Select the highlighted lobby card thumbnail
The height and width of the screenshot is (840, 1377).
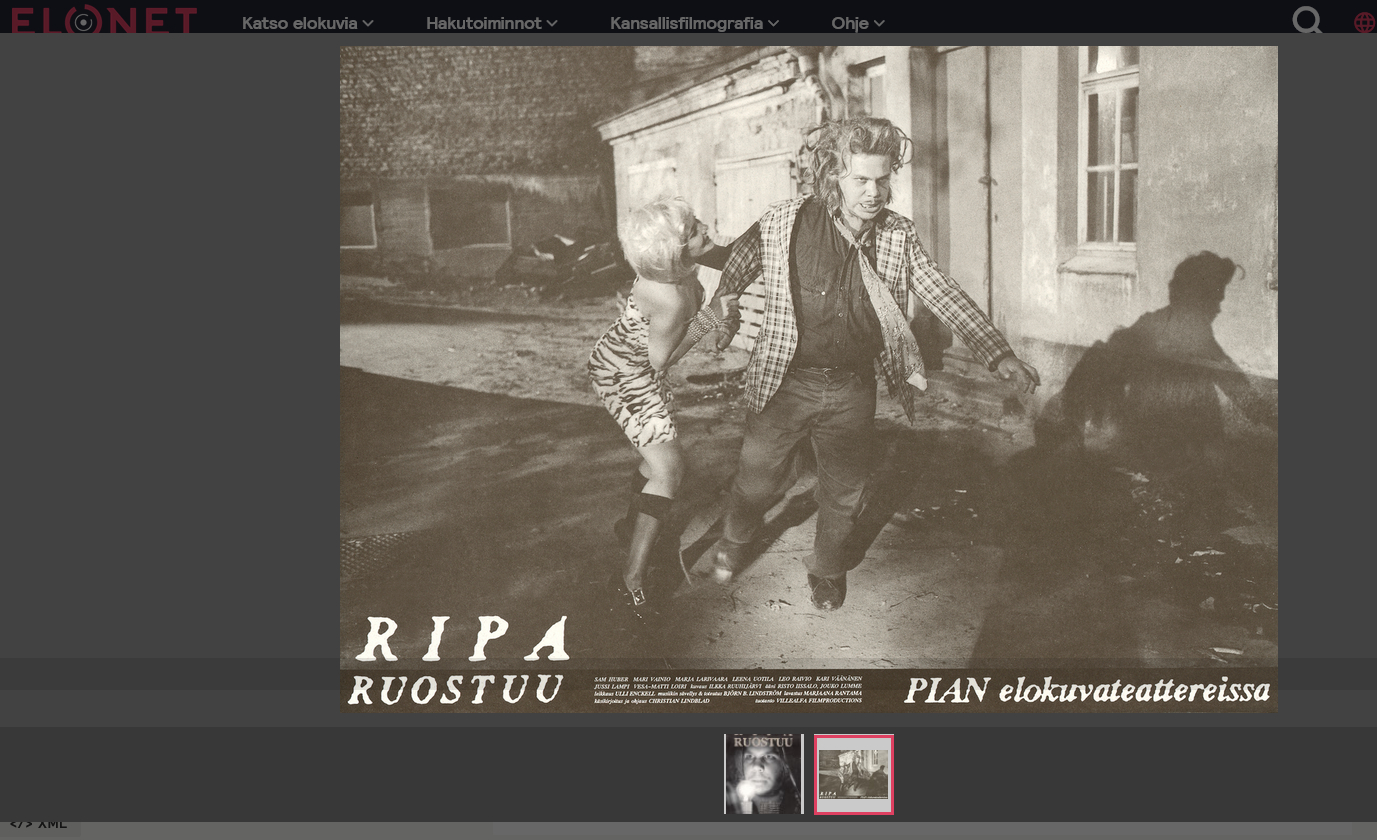click(x=853, y=774)
